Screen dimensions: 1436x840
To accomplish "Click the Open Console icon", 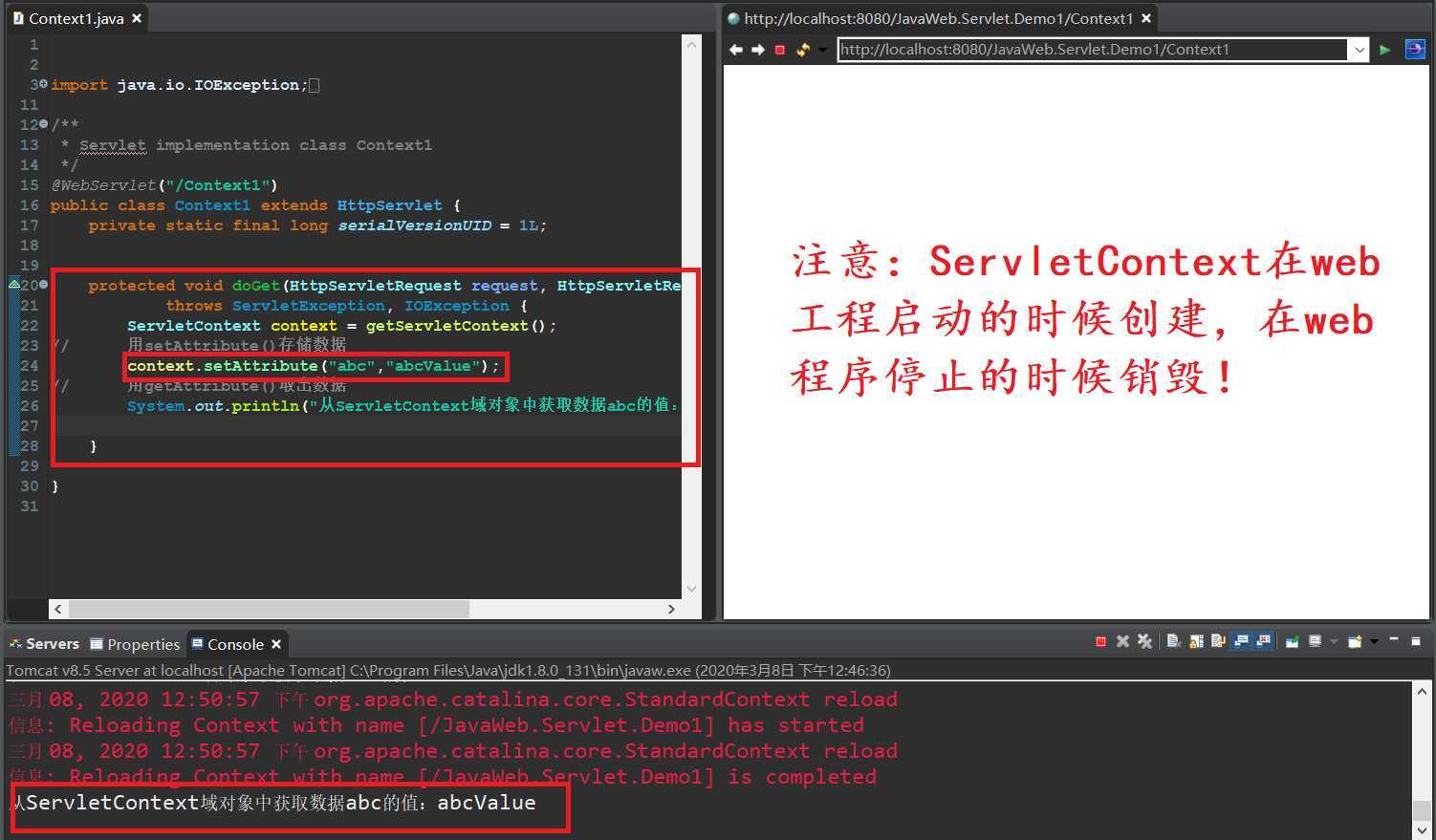I will point(1355,642).
